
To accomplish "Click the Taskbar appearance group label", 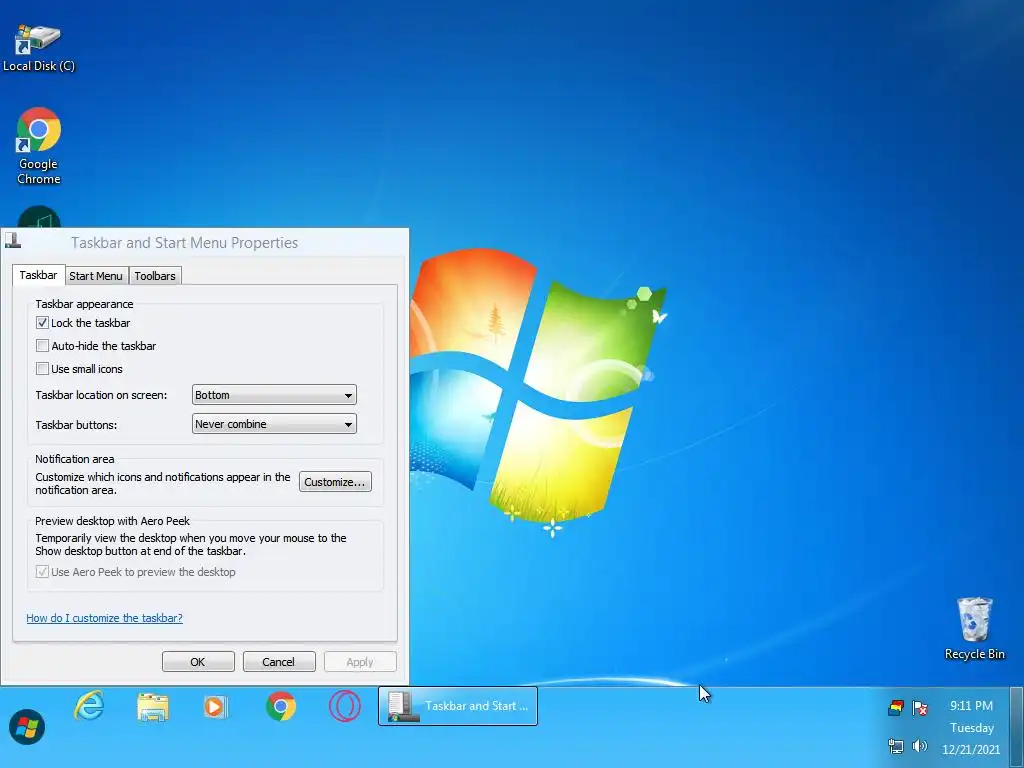I will tap(84, 304).
